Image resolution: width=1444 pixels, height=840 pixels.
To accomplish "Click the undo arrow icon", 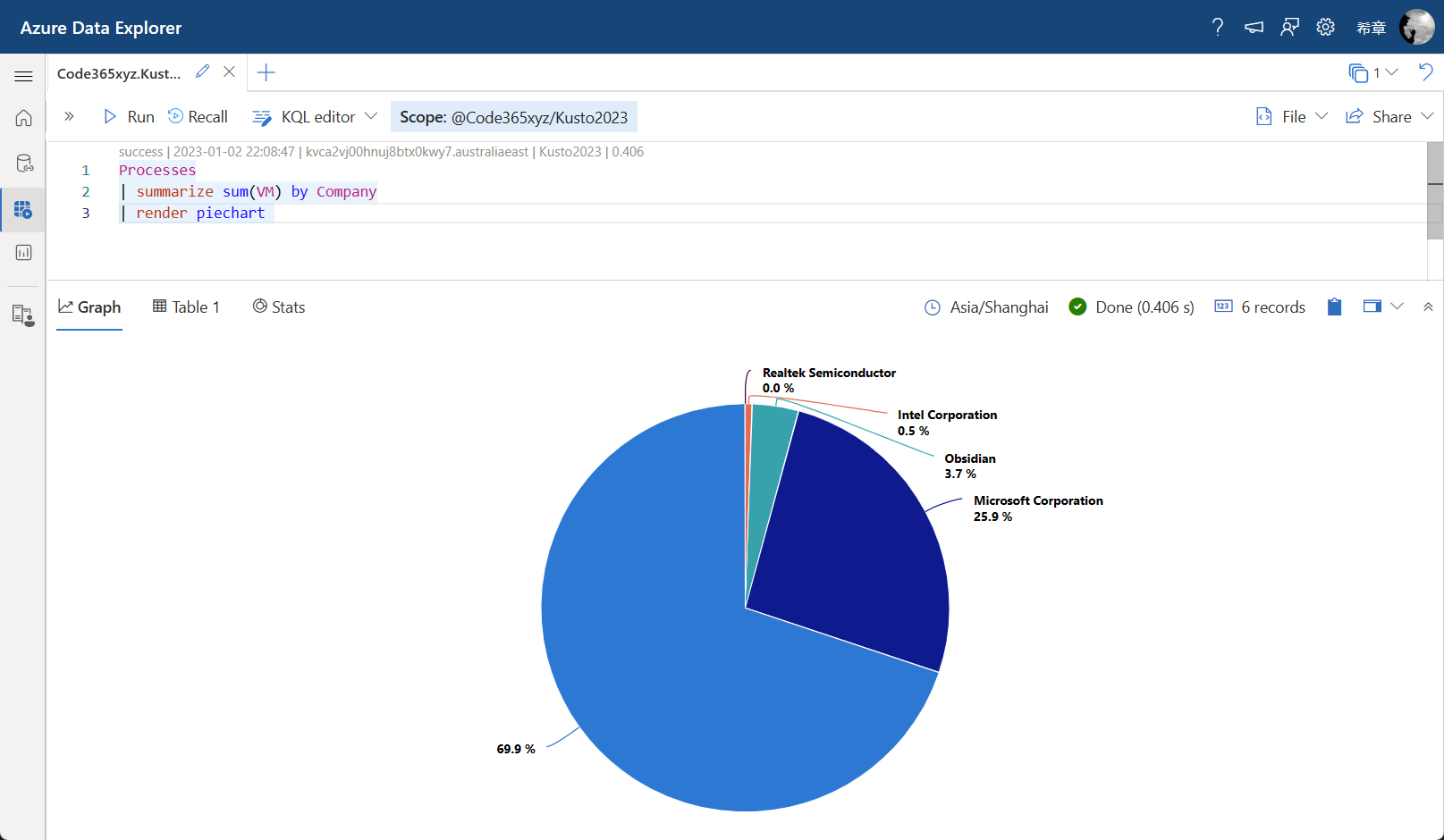I will [1425, 71].
